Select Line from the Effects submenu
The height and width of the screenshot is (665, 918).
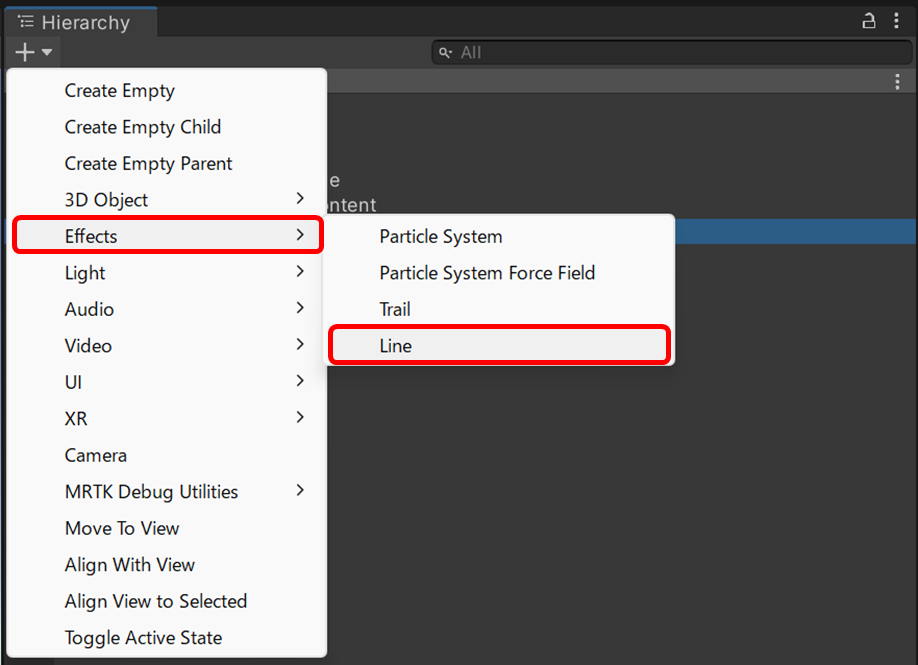pos(395,344)
